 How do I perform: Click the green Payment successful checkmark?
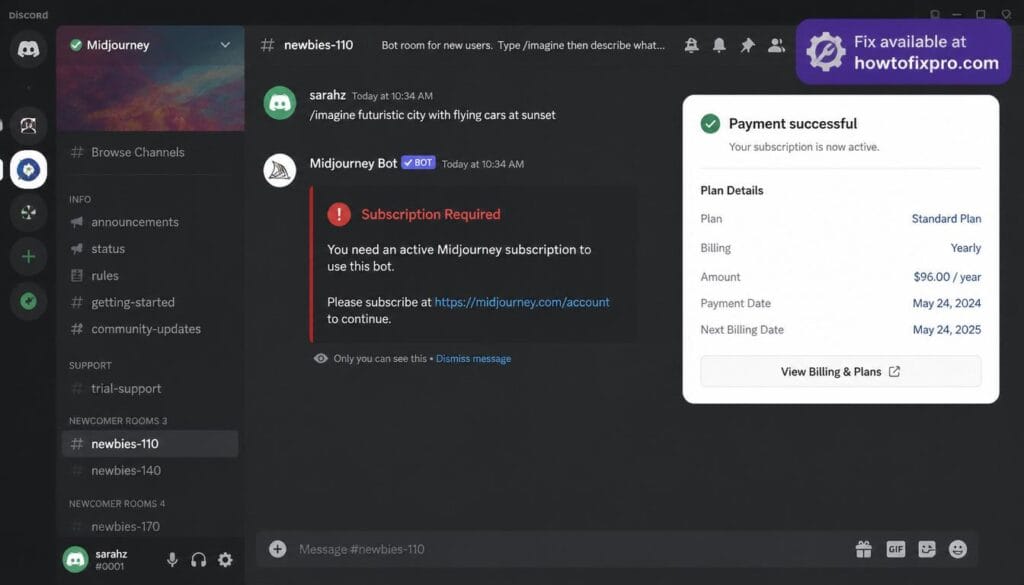click(710, 123)
